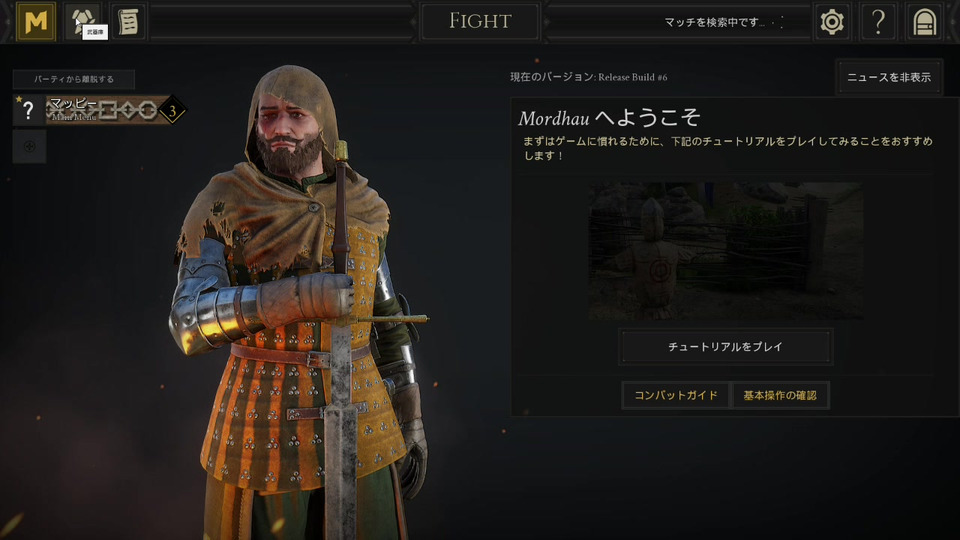Leave the party (パーティから離脱する)
This screenshot has height=540, width=960.
[74, 79]
